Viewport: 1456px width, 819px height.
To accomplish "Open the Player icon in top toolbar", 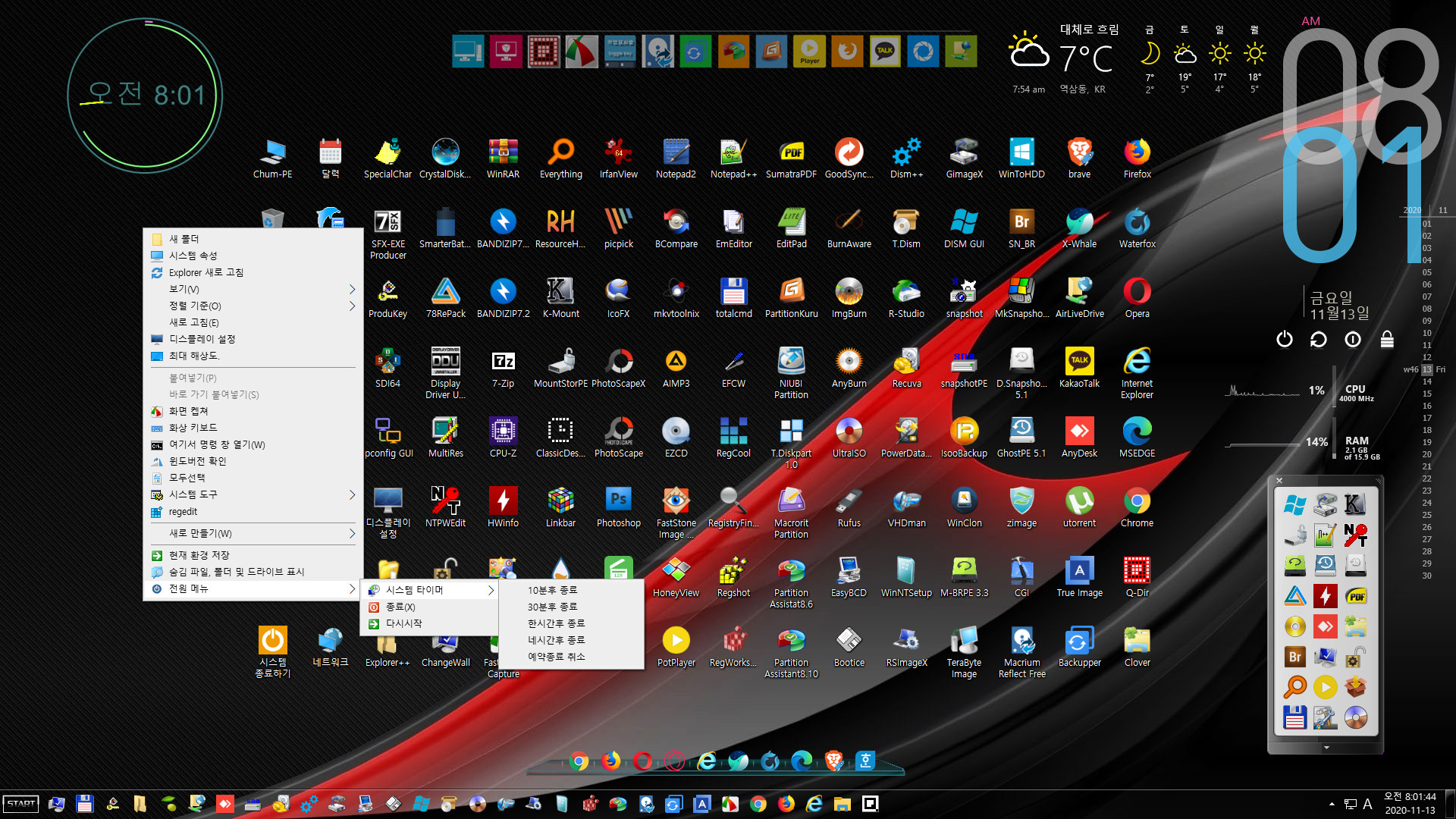I will (x=809, y=52).
